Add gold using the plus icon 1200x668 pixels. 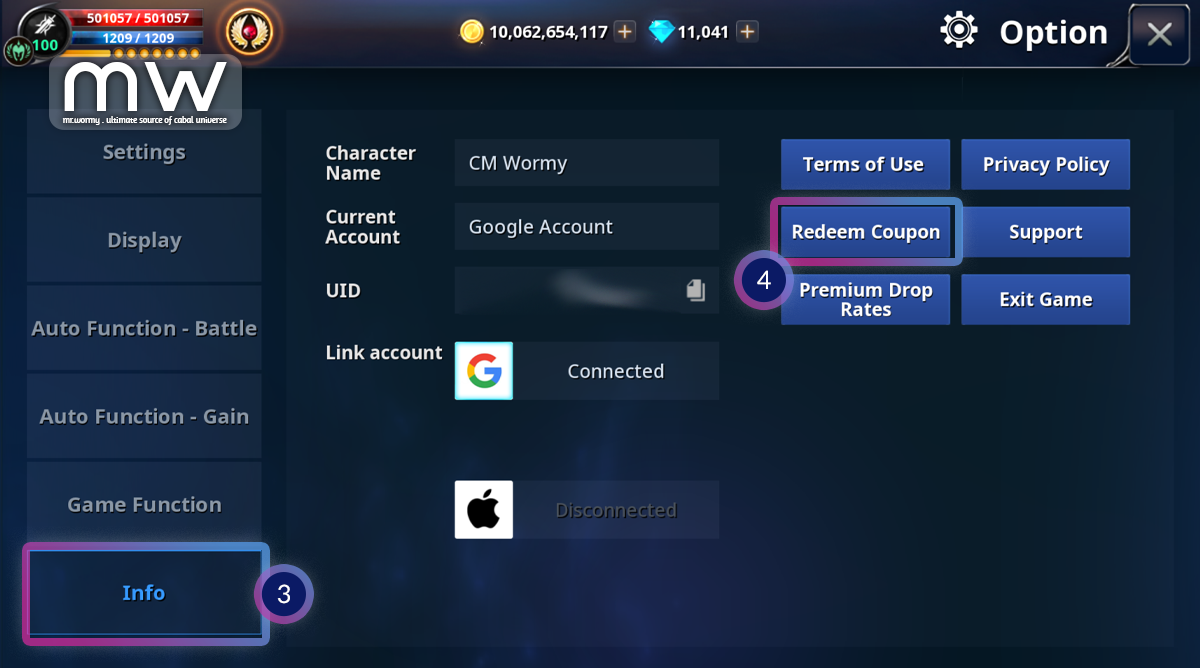tap(625, 32)
